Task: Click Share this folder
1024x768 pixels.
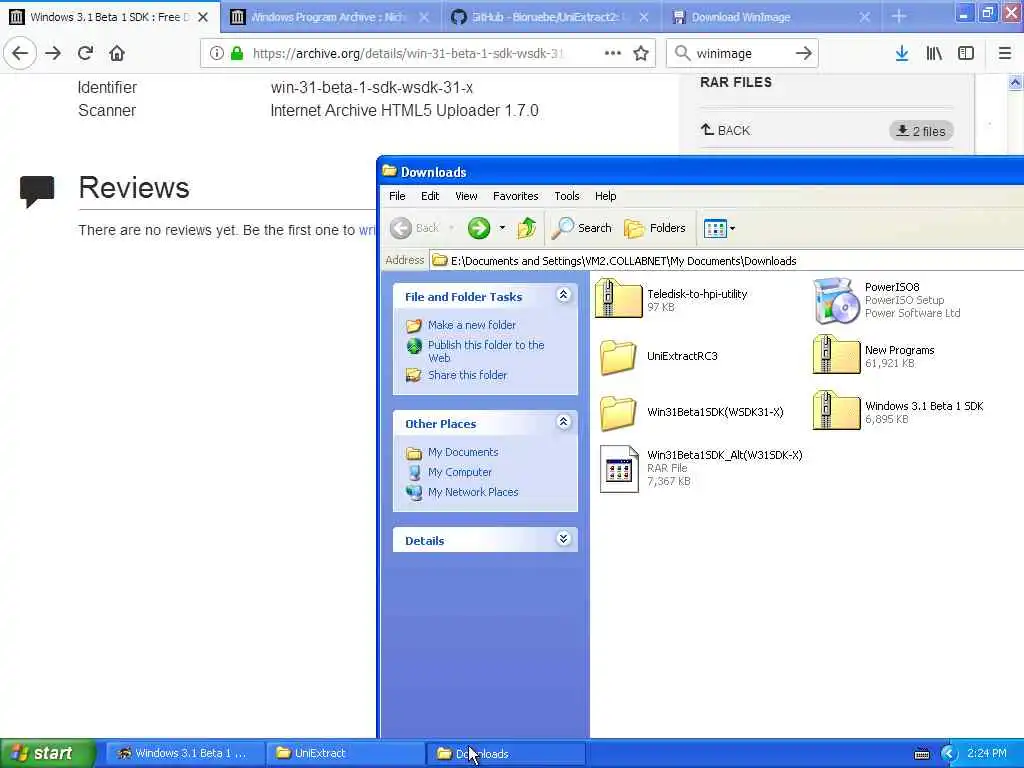Action: [x=468, y=375]
